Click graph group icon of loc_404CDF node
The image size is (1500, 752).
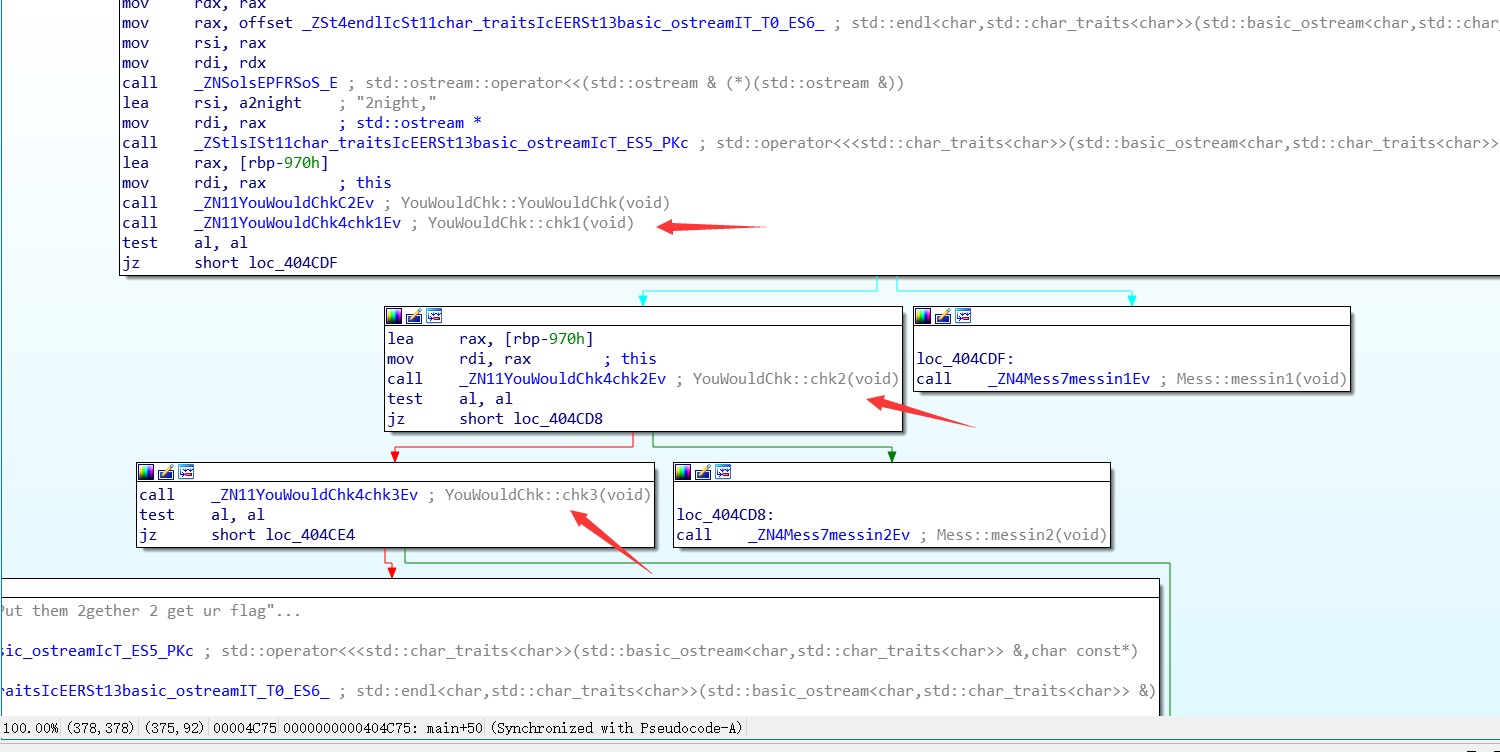coord(963,316)
